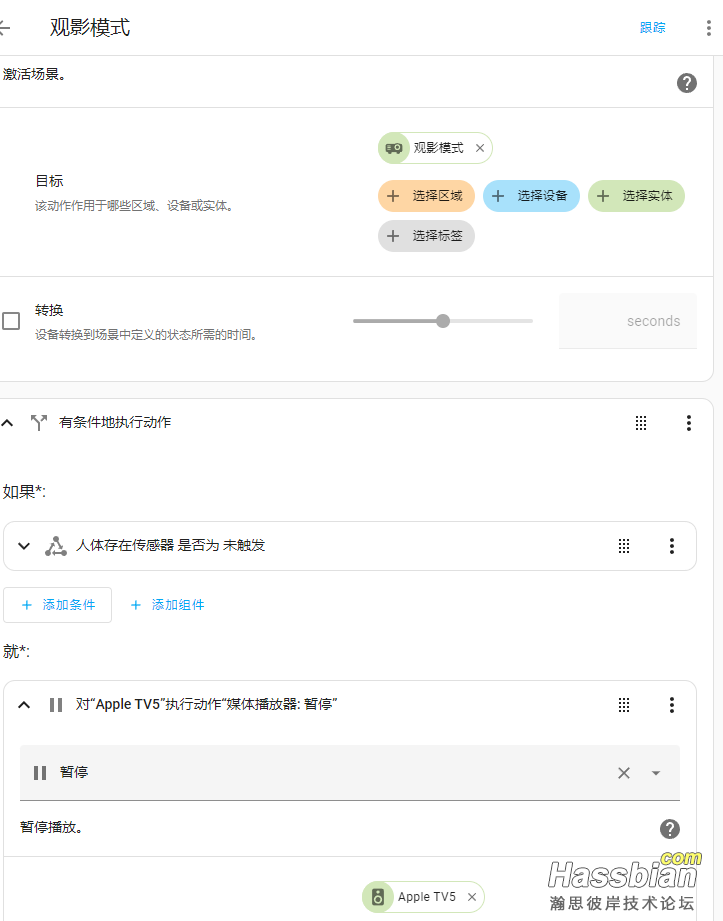Open help for 暂停播放
The height and width of the screenshot is (921, 723).
pos(670,829)
